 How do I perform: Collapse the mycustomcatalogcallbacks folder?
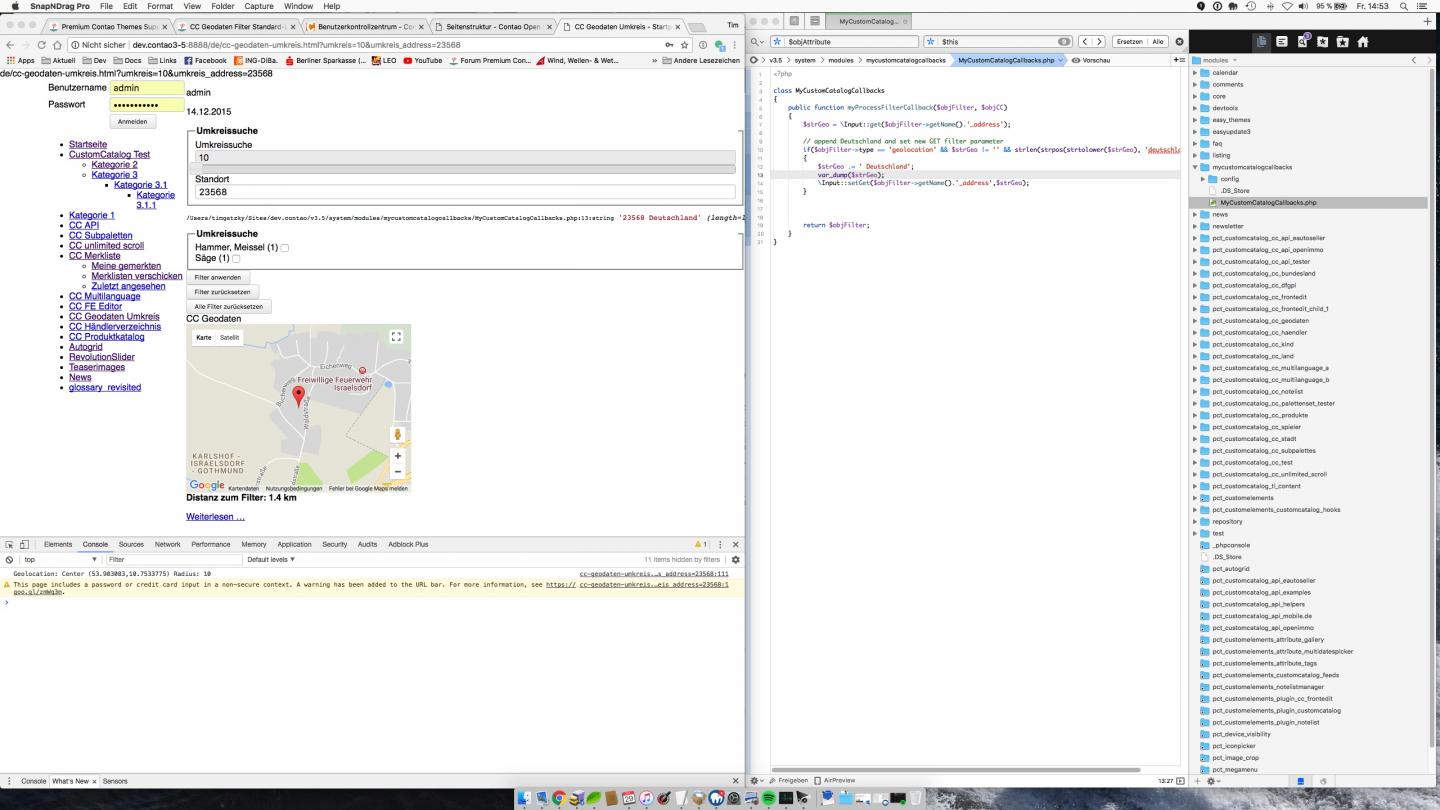[1195, 167]
